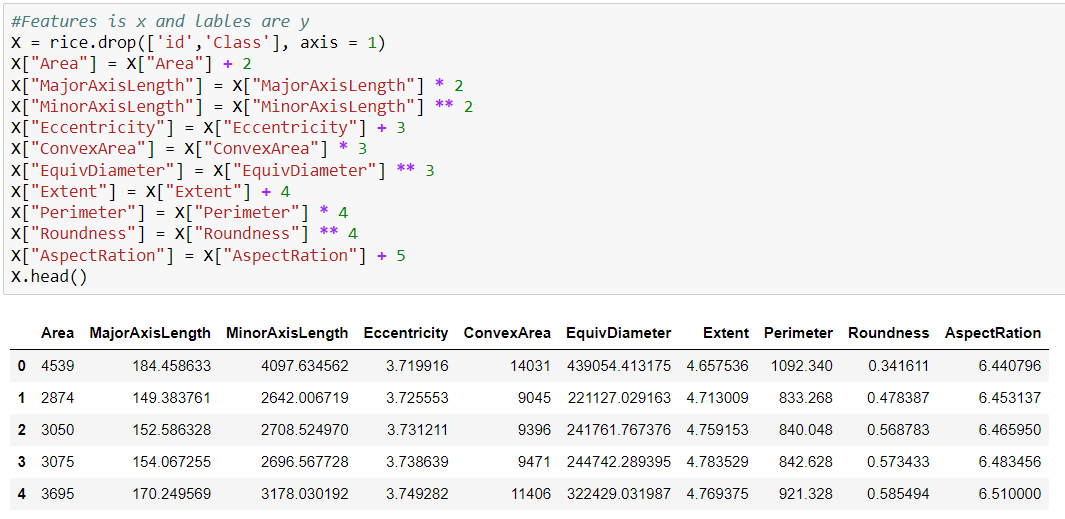
Task: Select ConvexArea value 9471
Action: 535,462
